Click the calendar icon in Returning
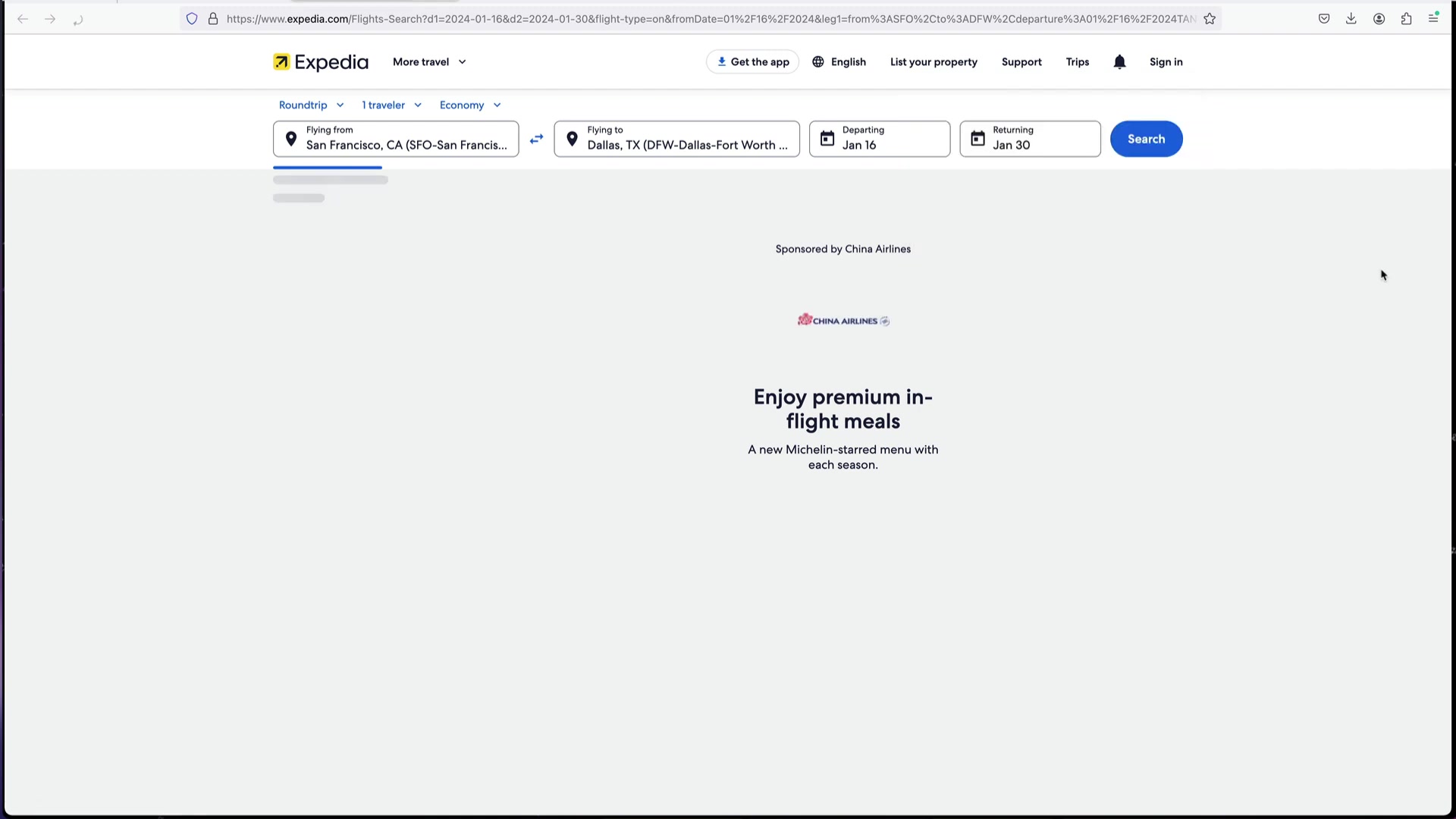 (x=978, y=139)
